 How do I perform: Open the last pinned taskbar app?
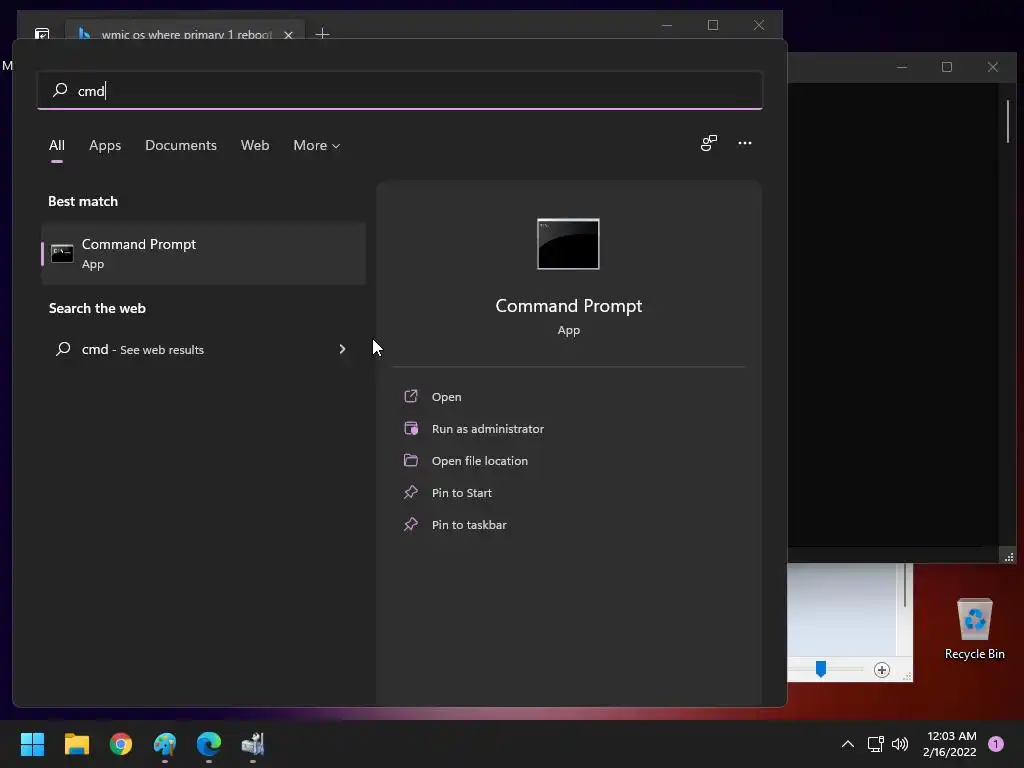(x=253, y=744)
